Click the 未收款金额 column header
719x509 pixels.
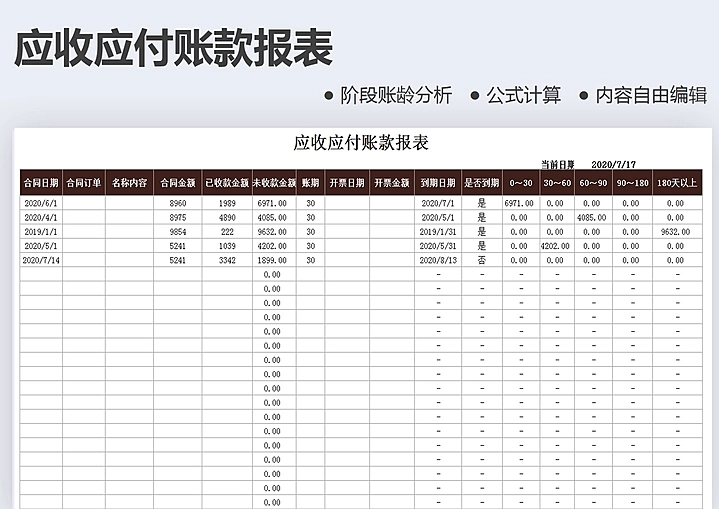click(273, 183)
